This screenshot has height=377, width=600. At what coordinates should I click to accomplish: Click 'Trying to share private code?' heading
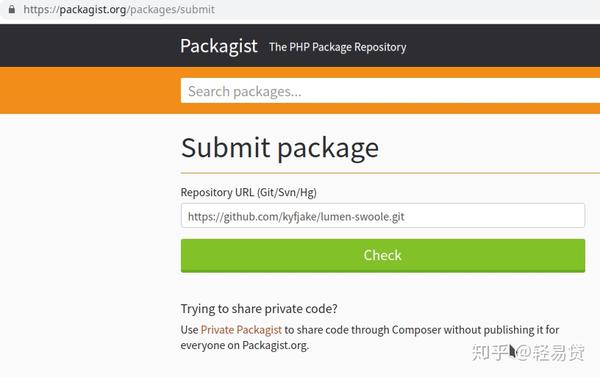point(259,308)
